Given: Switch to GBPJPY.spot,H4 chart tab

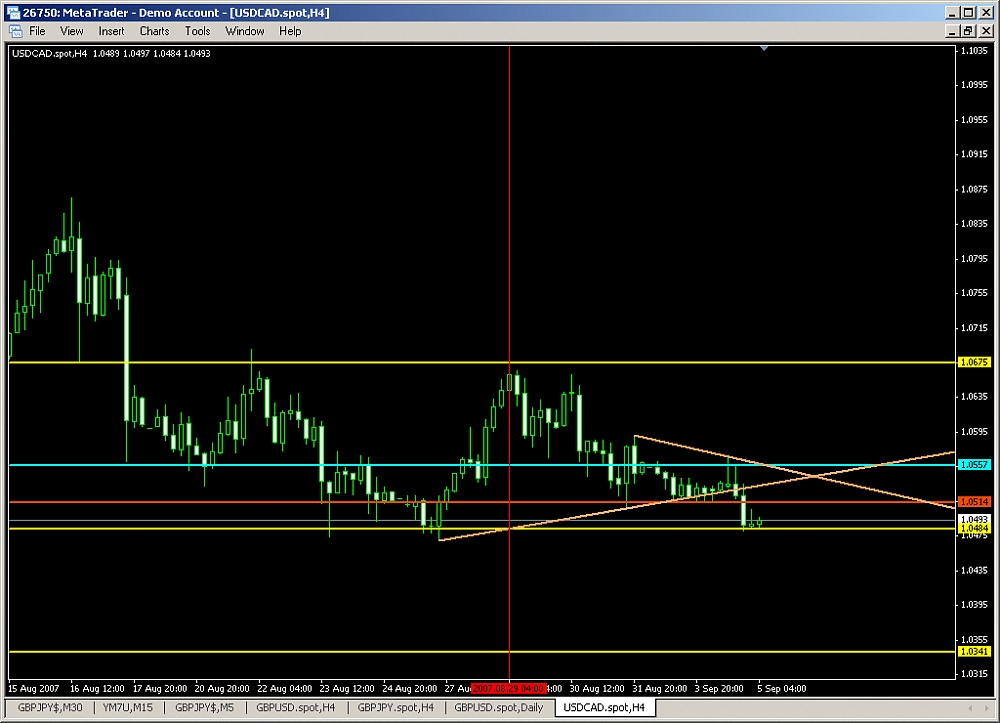Looking at the screenshot, I should (x=395, y=707).
